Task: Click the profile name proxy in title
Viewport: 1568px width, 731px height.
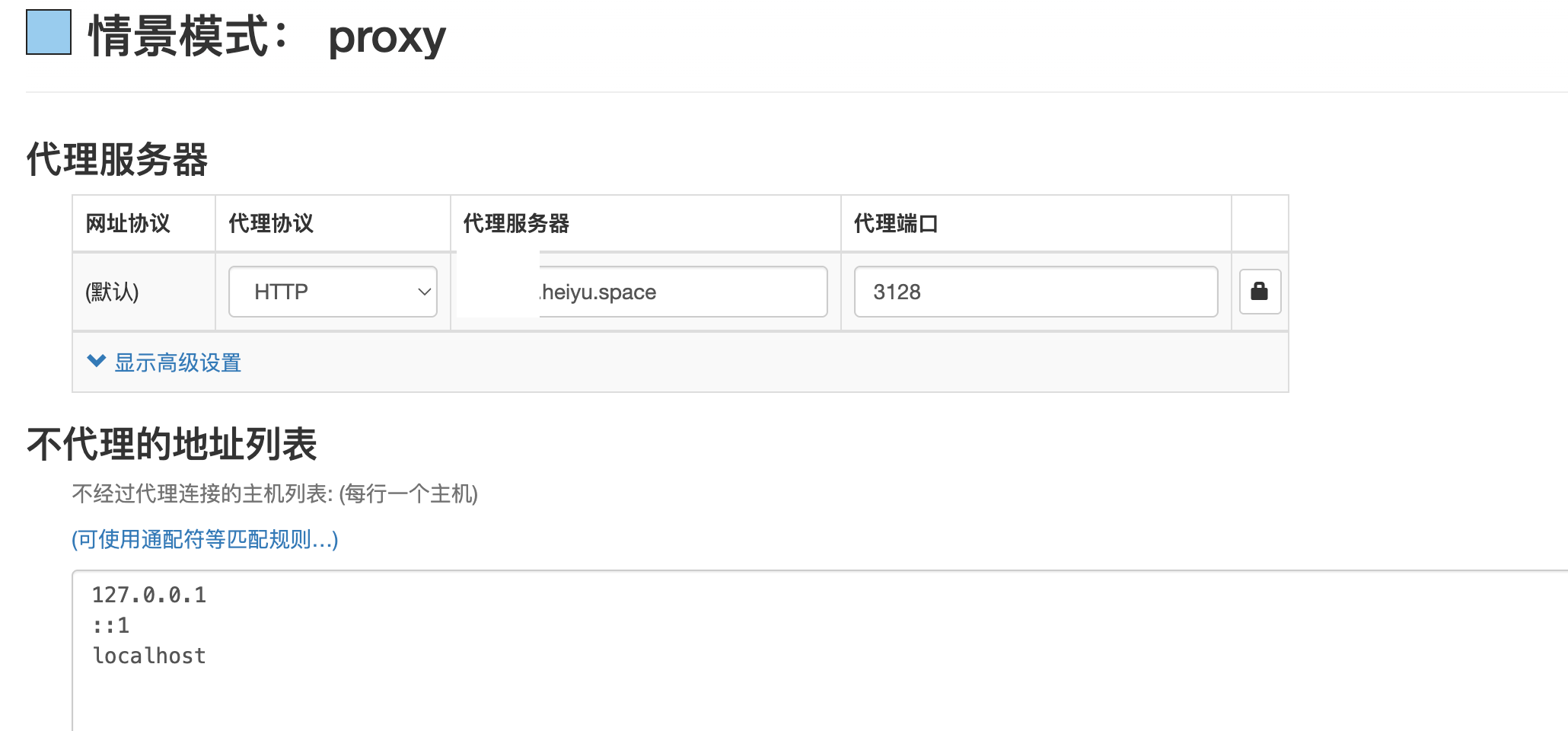Action: coord(387,38)
